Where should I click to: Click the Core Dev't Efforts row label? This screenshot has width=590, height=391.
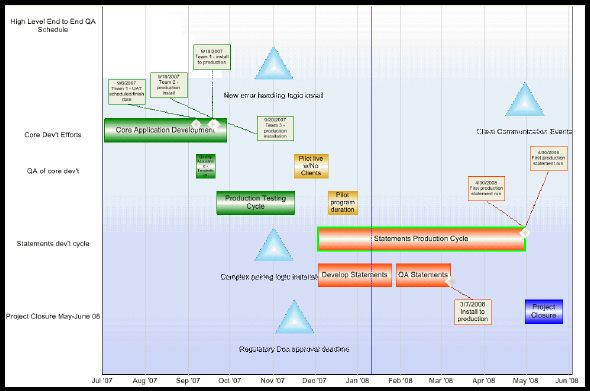[x=53, y=134]
